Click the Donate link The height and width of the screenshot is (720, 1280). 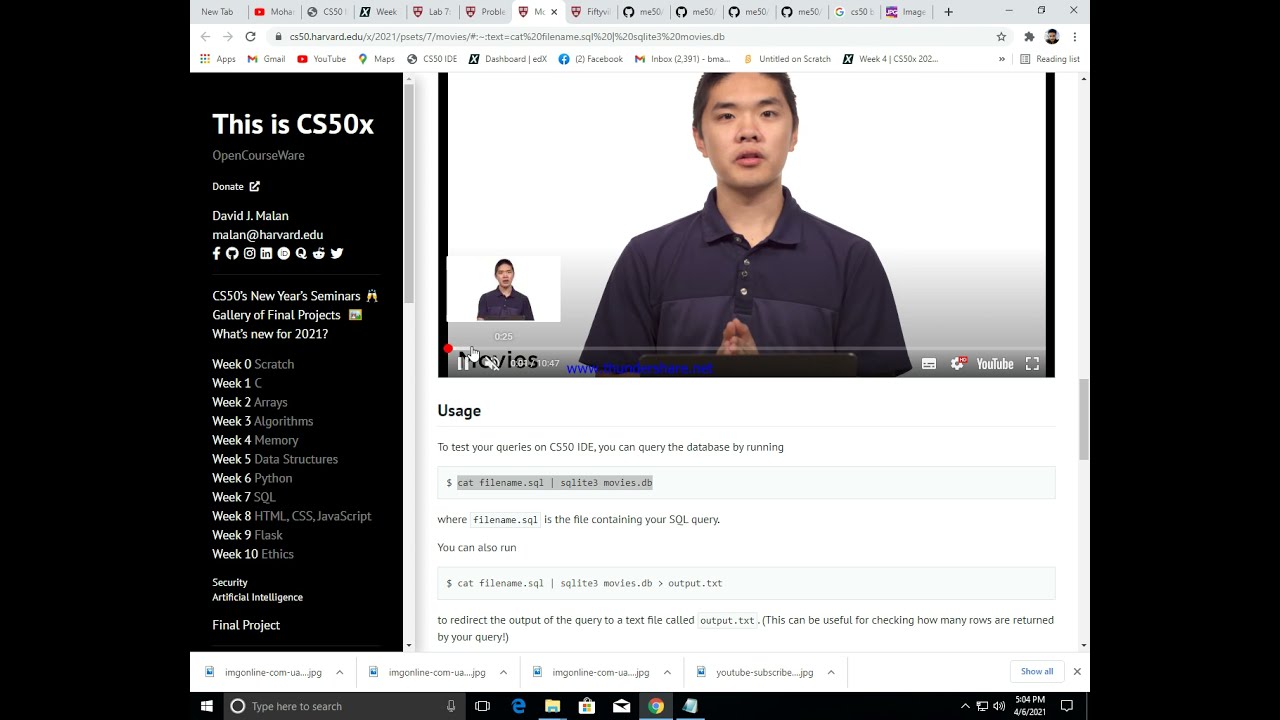[x=236, y=186]
